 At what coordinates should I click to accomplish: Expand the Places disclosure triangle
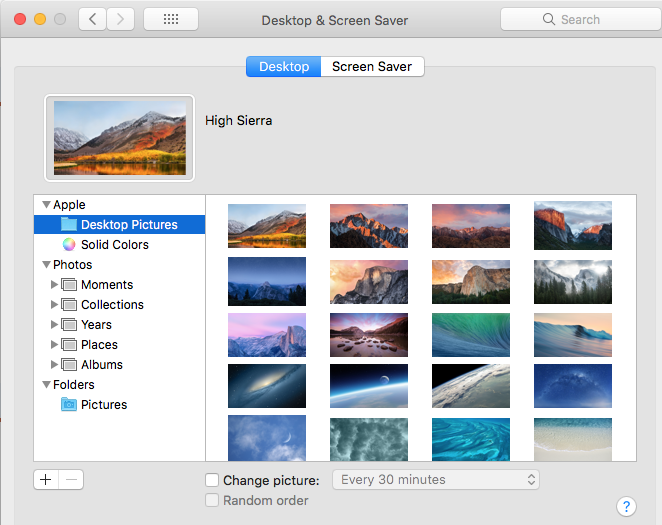54,344
